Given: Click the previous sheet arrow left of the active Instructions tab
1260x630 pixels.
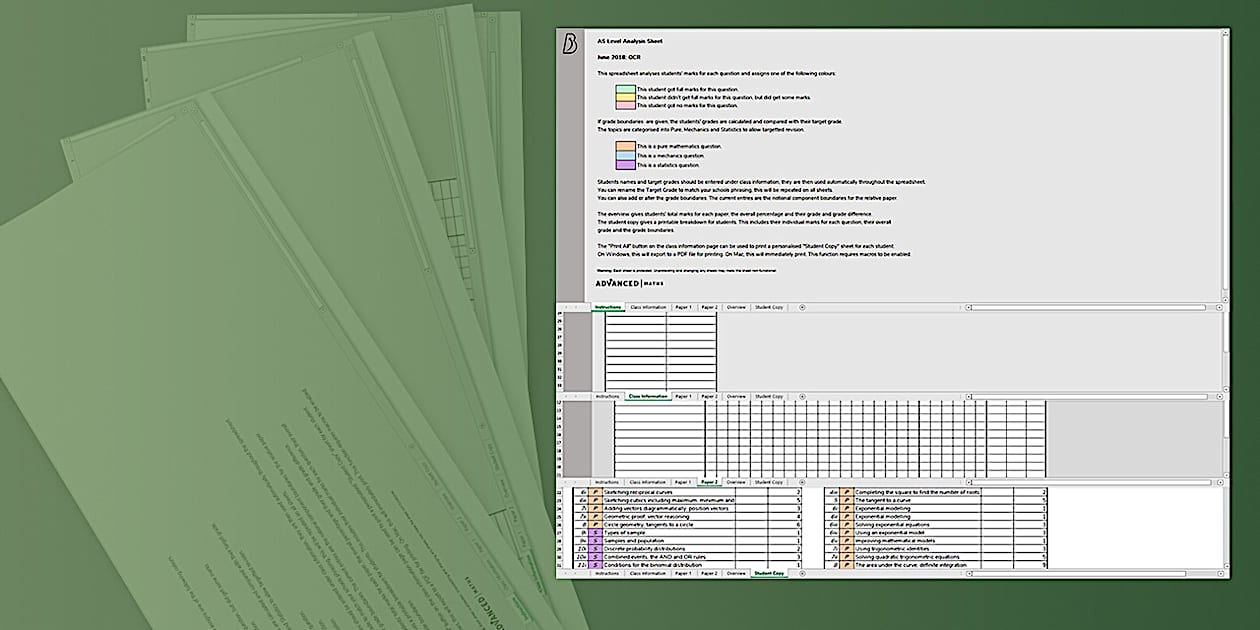Looking at the screenshot, I should (x=565, y=307).
